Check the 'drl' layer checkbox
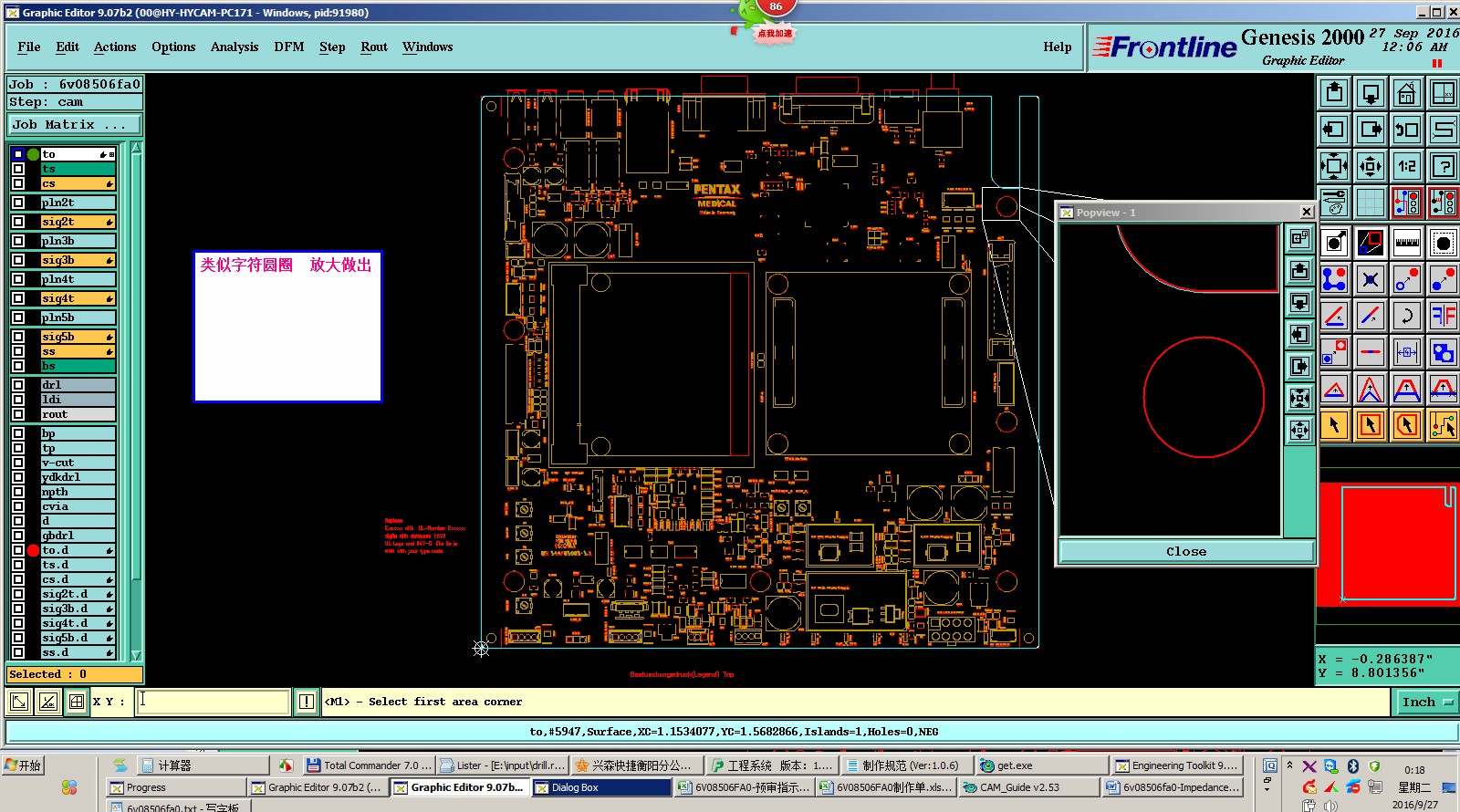 [x=18, y=385]
